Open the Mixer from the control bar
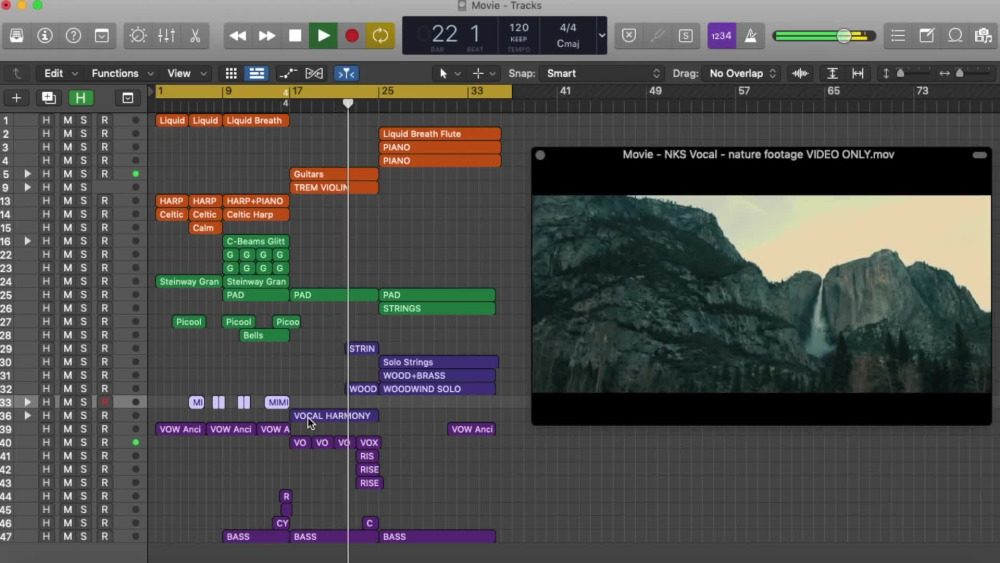This screenshot has height=563, width=1000. coord(166,36)
